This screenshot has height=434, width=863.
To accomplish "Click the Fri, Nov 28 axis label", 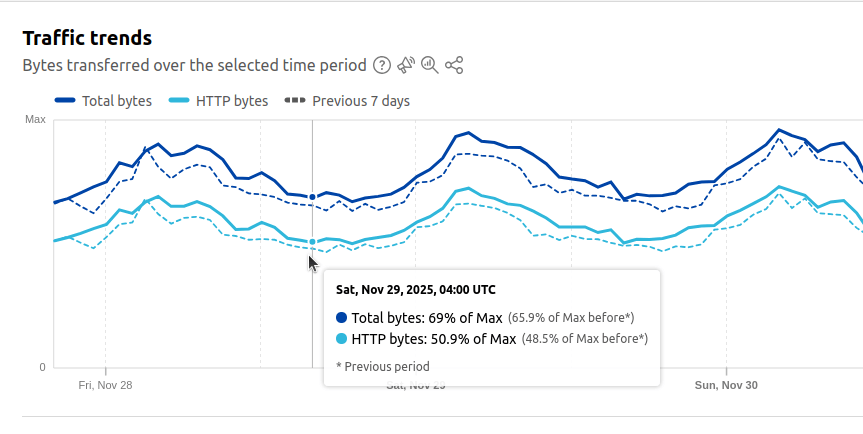I will pyautogui.click(x=105, y=385).
